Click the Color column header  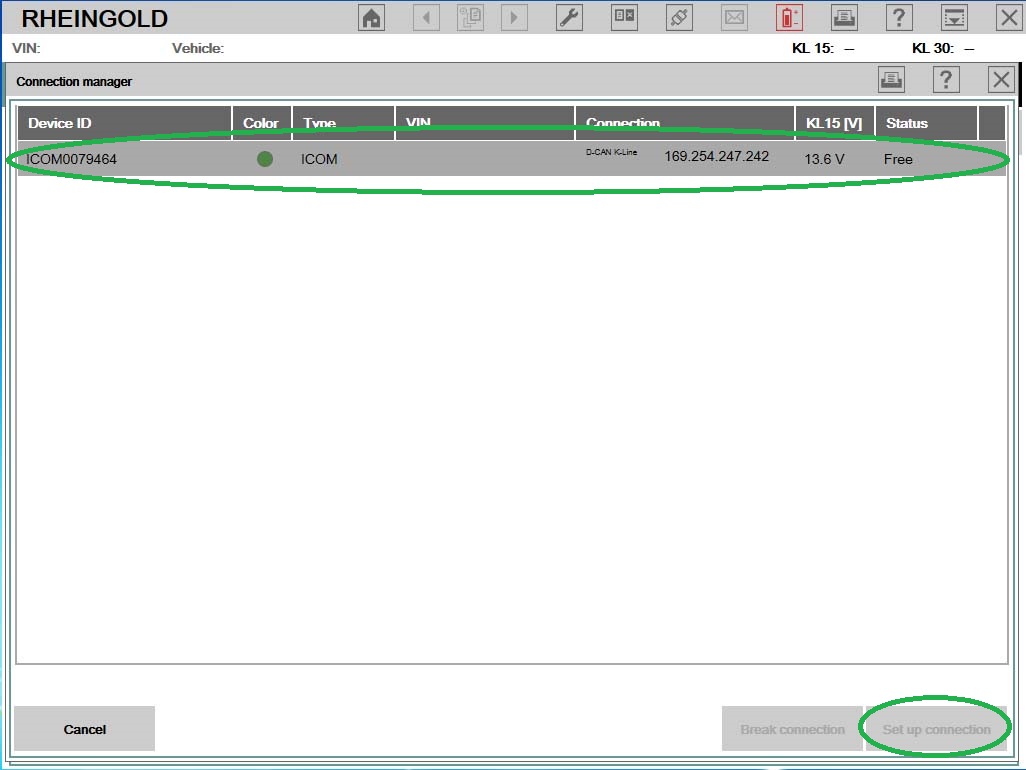[262, 123]
